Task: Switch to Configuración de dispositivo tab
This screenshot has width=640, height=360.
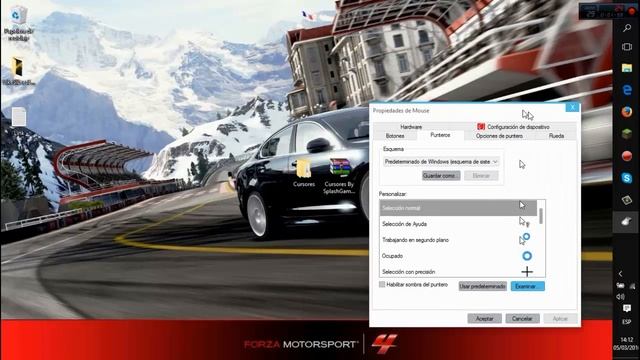Action: [514, 127]
